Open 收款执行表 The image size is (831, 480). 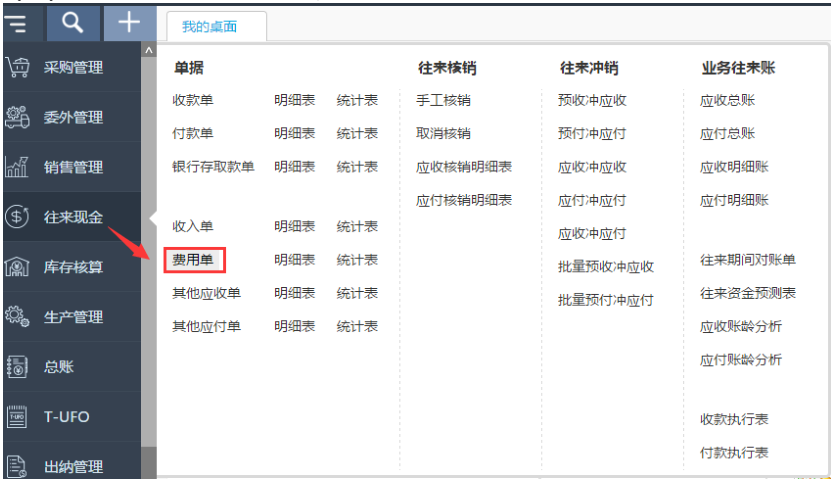pos(735,419)
